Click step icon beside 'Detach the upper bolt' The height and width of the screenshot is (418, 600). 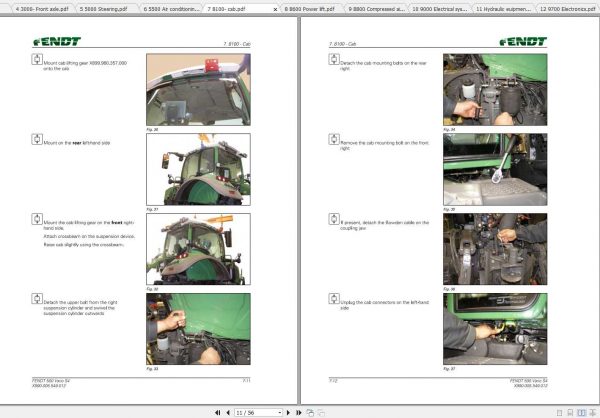(37, 299)
